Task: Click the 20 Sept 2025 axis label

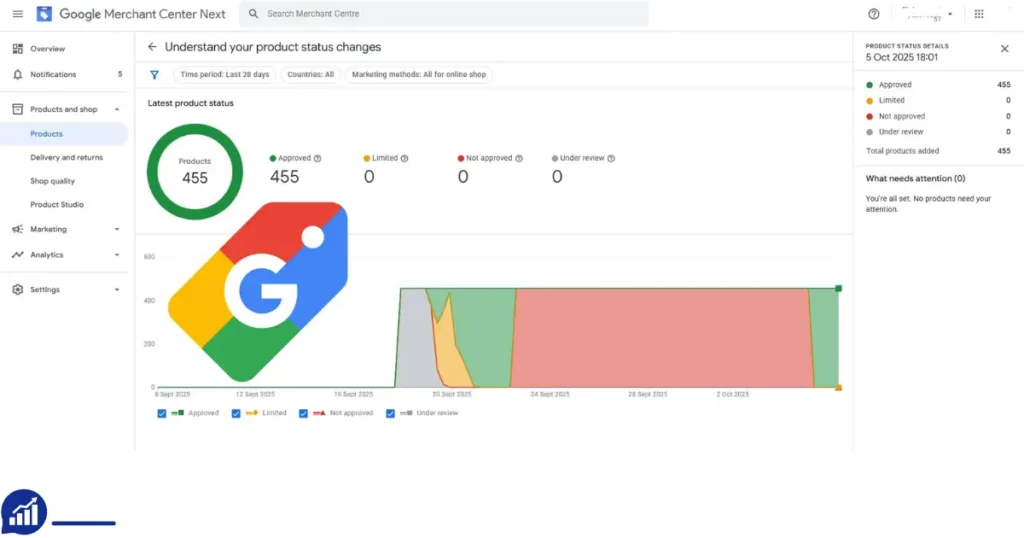Action: coord(451,394)
